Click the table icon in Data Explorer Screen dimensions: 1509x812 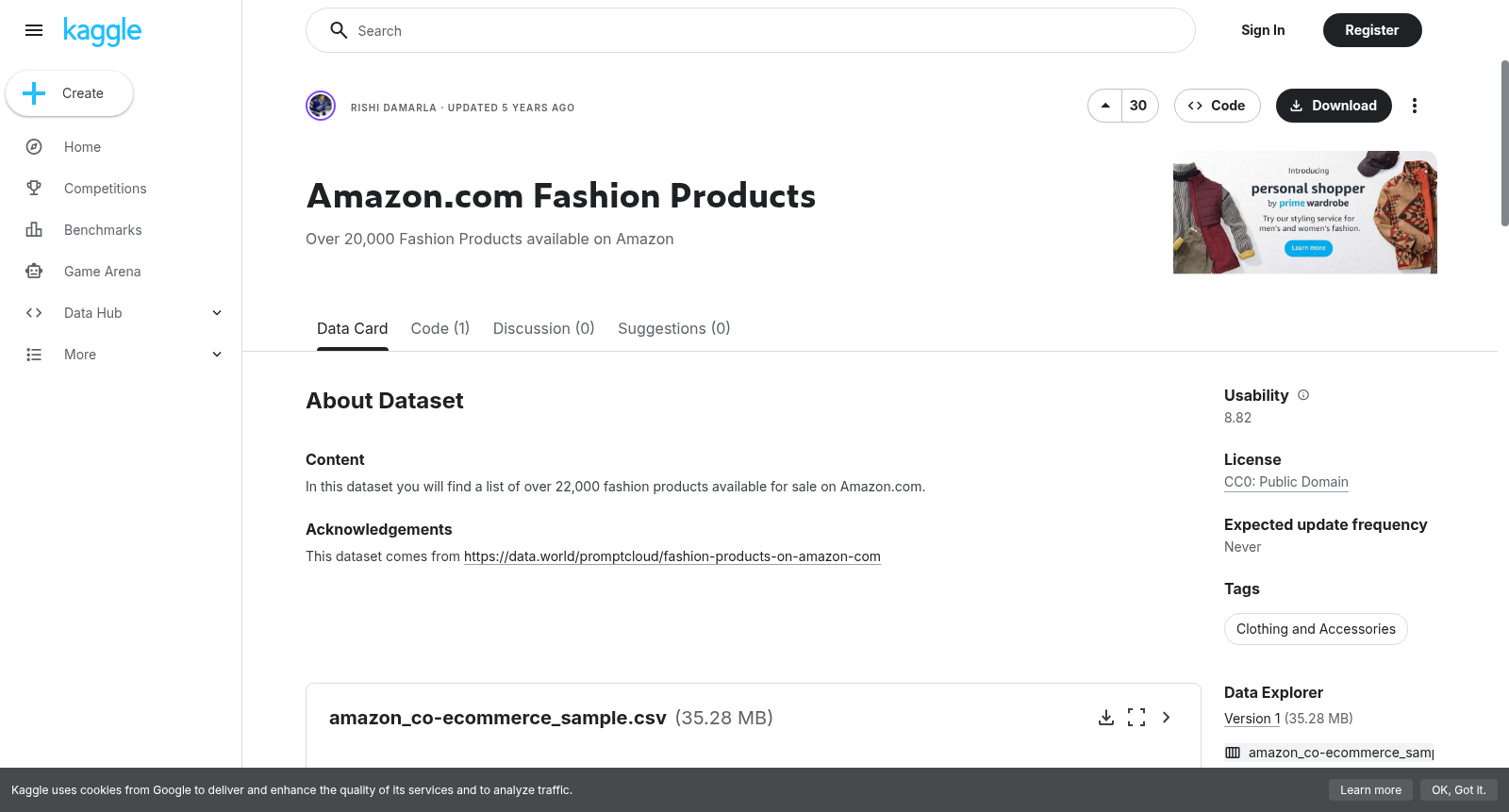point(1233,753)
